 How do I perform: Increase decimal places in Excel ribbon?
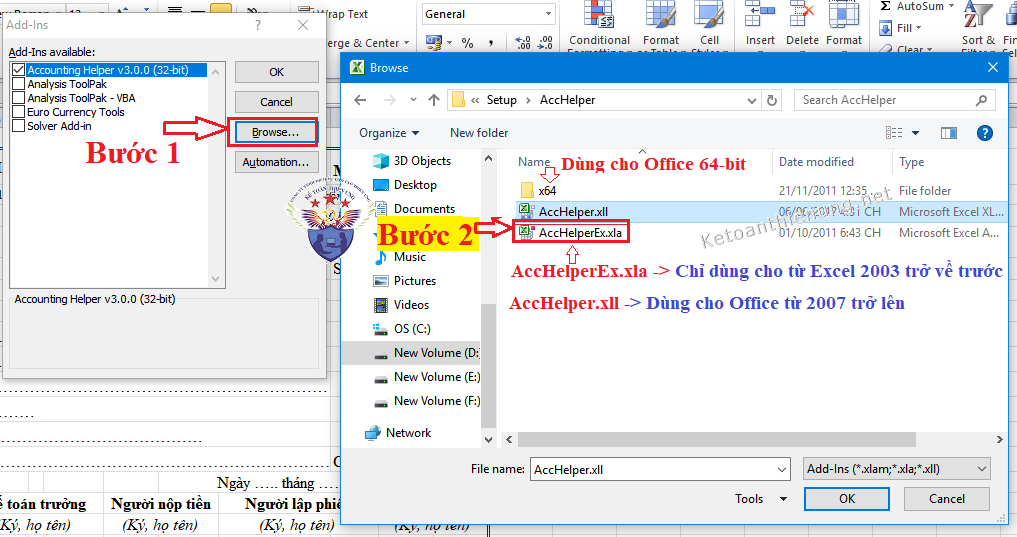pos(523,43)
